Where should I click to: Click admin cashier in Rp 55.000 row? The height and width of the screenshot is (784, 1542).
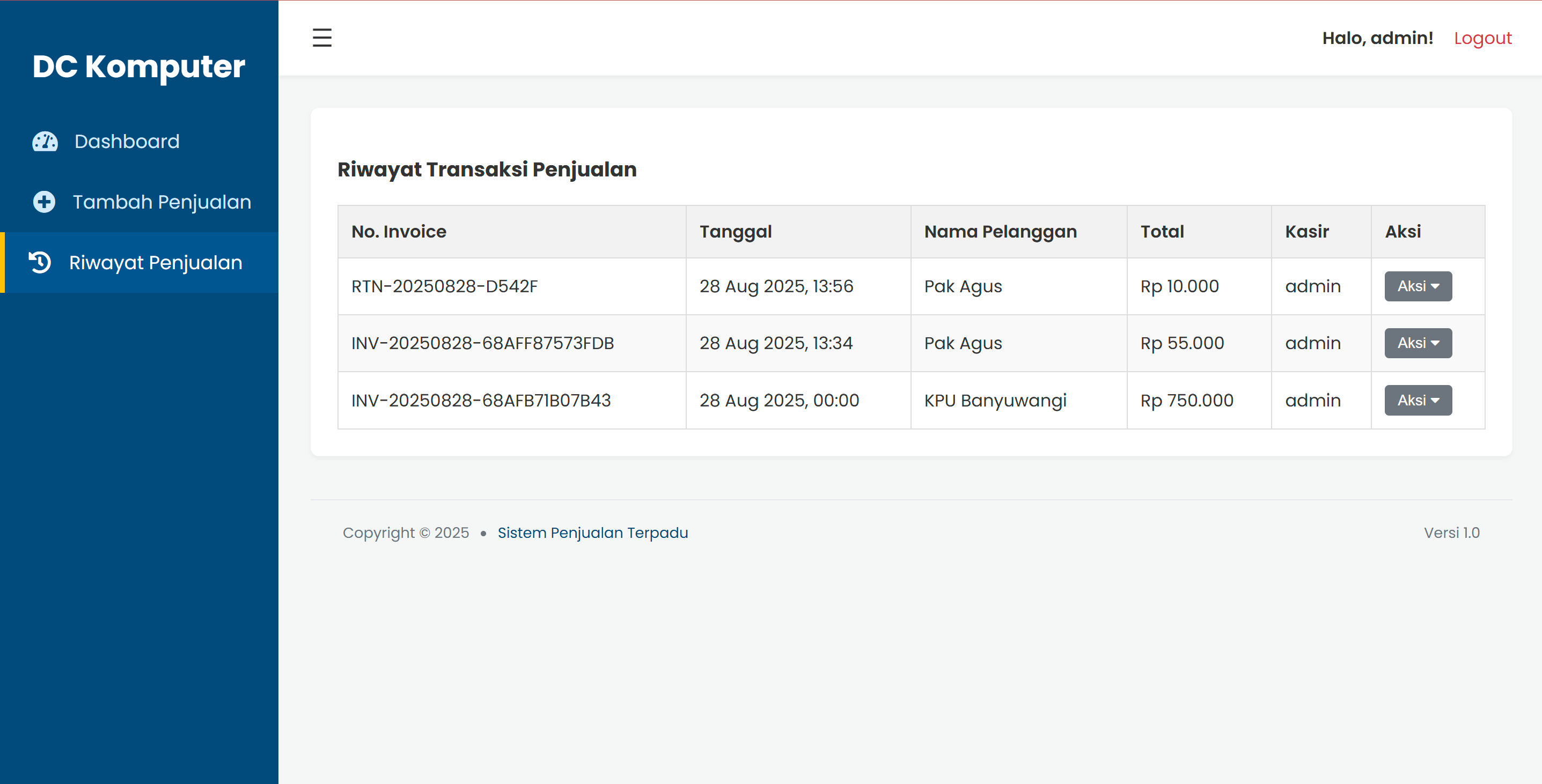coord(1312,344)
